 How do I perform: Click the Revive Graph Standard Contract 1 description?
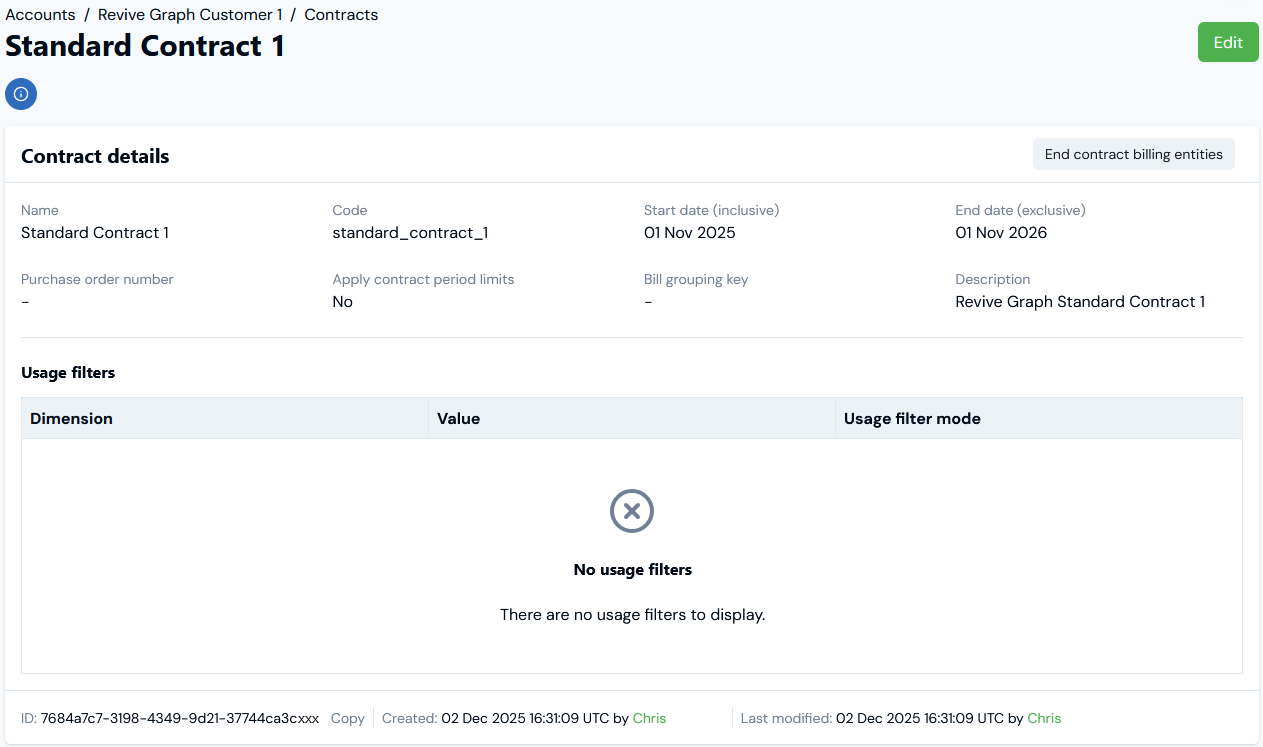[x=1080, y=302]
